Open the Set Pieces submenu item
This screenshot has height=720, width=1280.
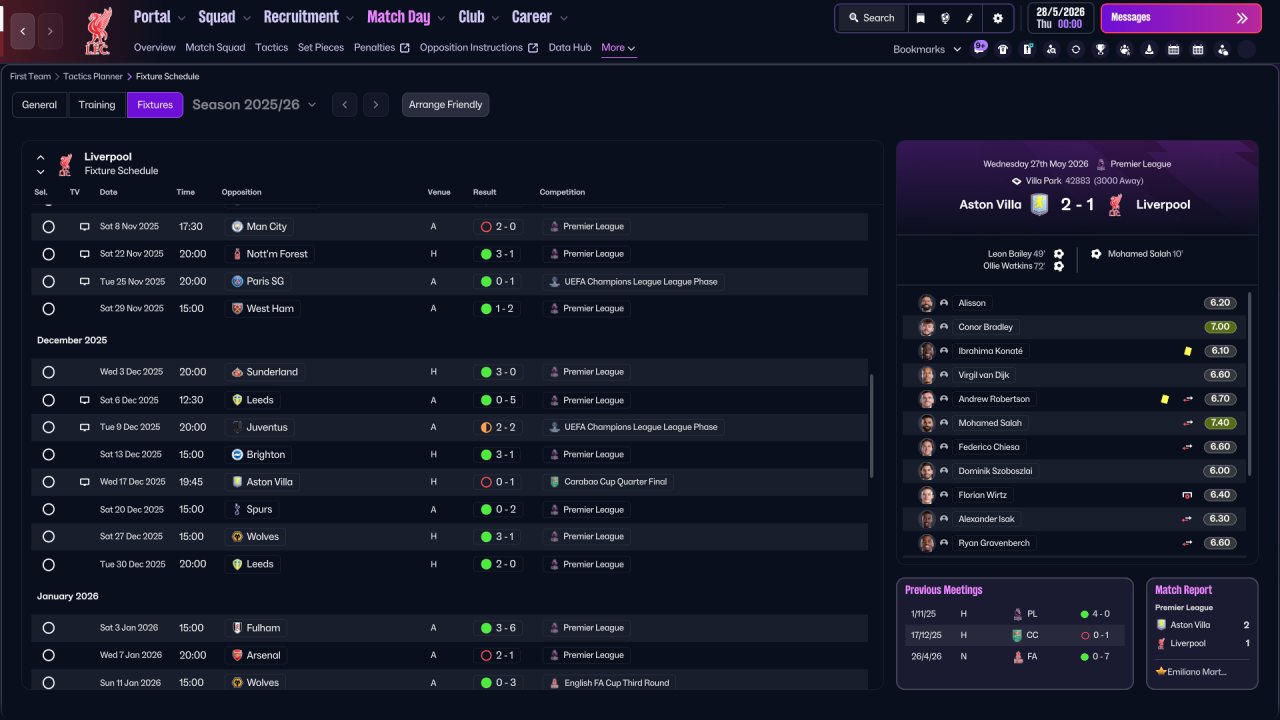tap(321, 48)
